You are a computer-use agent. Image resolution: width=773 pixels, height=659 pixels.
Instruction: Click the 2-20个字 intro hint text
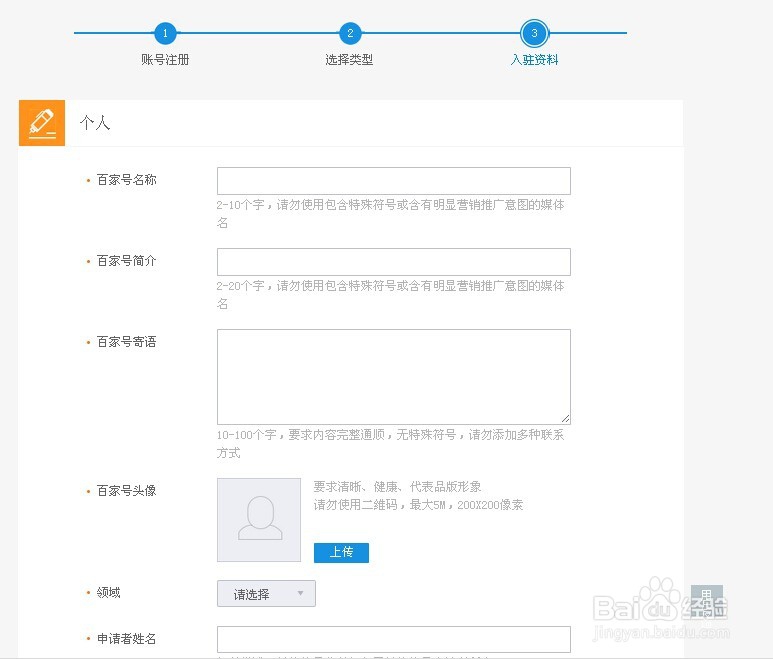click(x=390, y=294)
